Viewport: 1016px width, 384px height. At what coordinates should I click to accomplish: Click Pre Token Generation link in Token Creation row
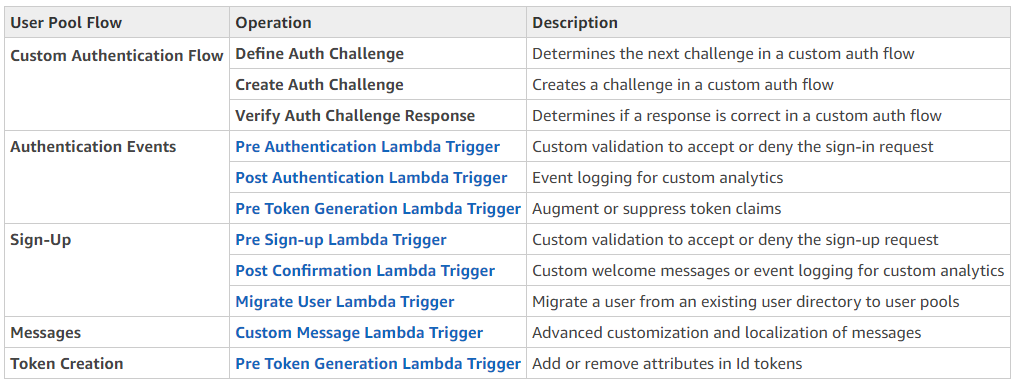point(378,364)
